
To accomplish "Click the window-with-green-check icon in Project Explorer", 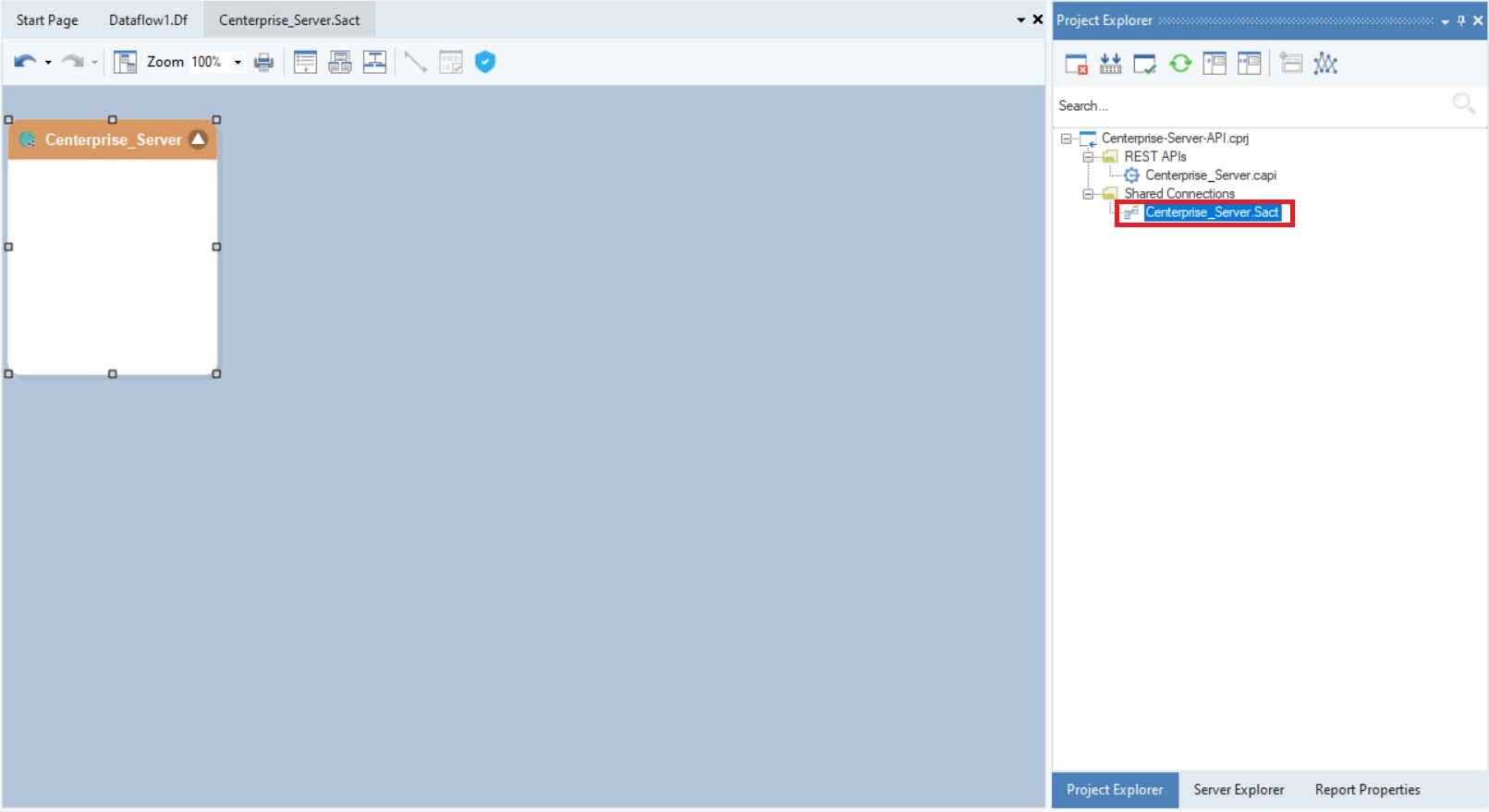I will click(x=1145, y=64).
